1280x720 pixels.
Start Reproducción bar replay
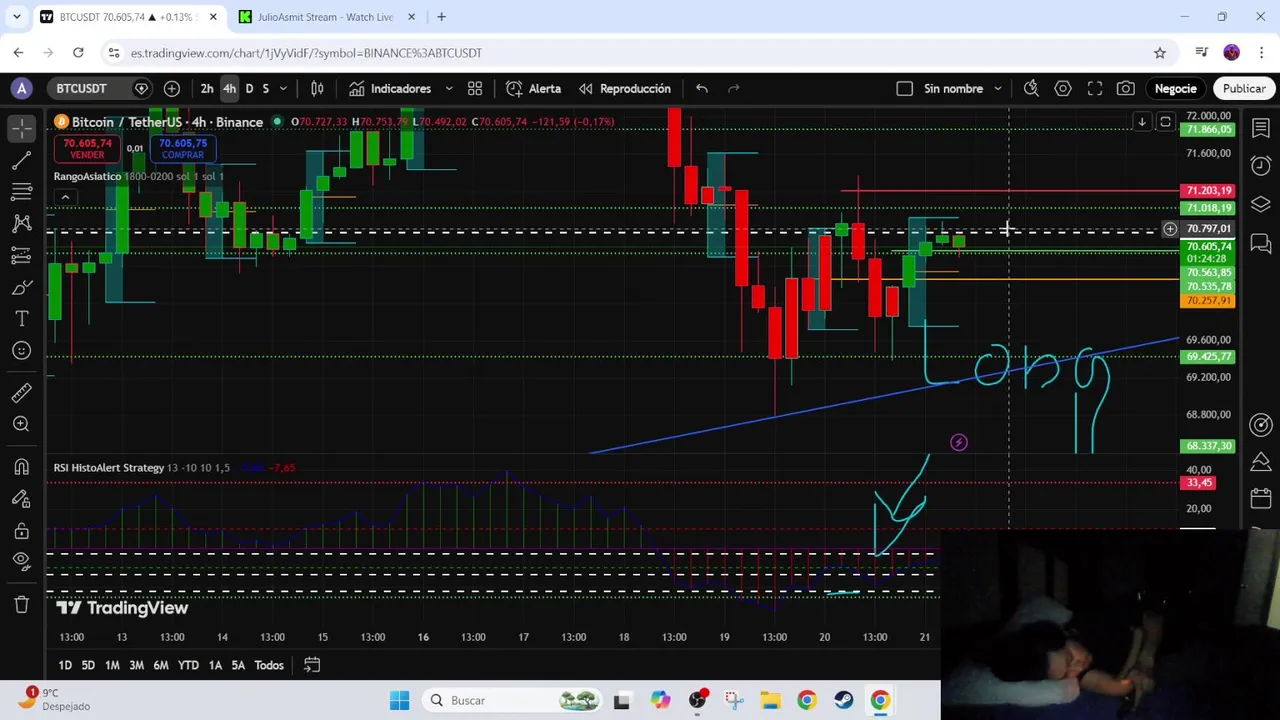(625, 89)
